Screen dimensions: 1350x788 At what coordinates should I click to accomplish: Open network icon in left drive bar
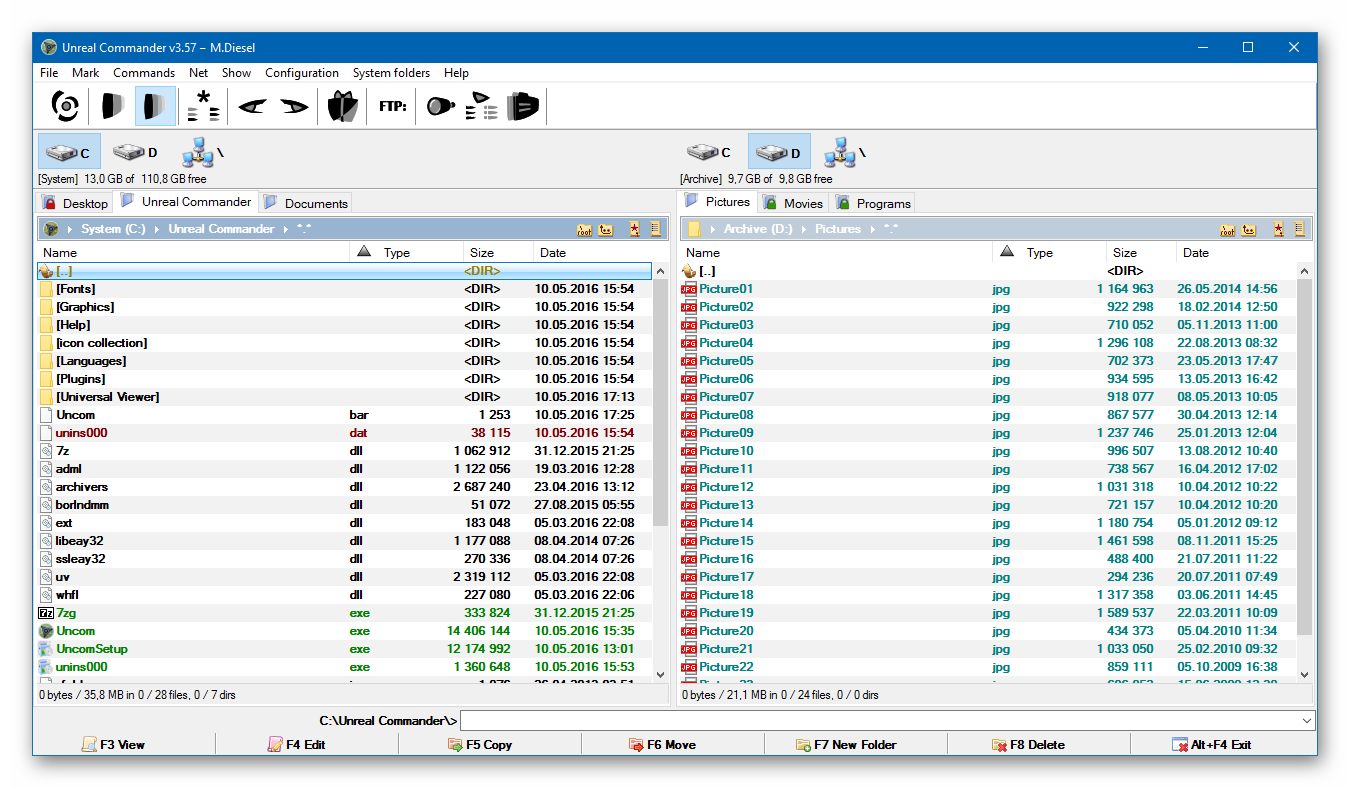[202, 152]
